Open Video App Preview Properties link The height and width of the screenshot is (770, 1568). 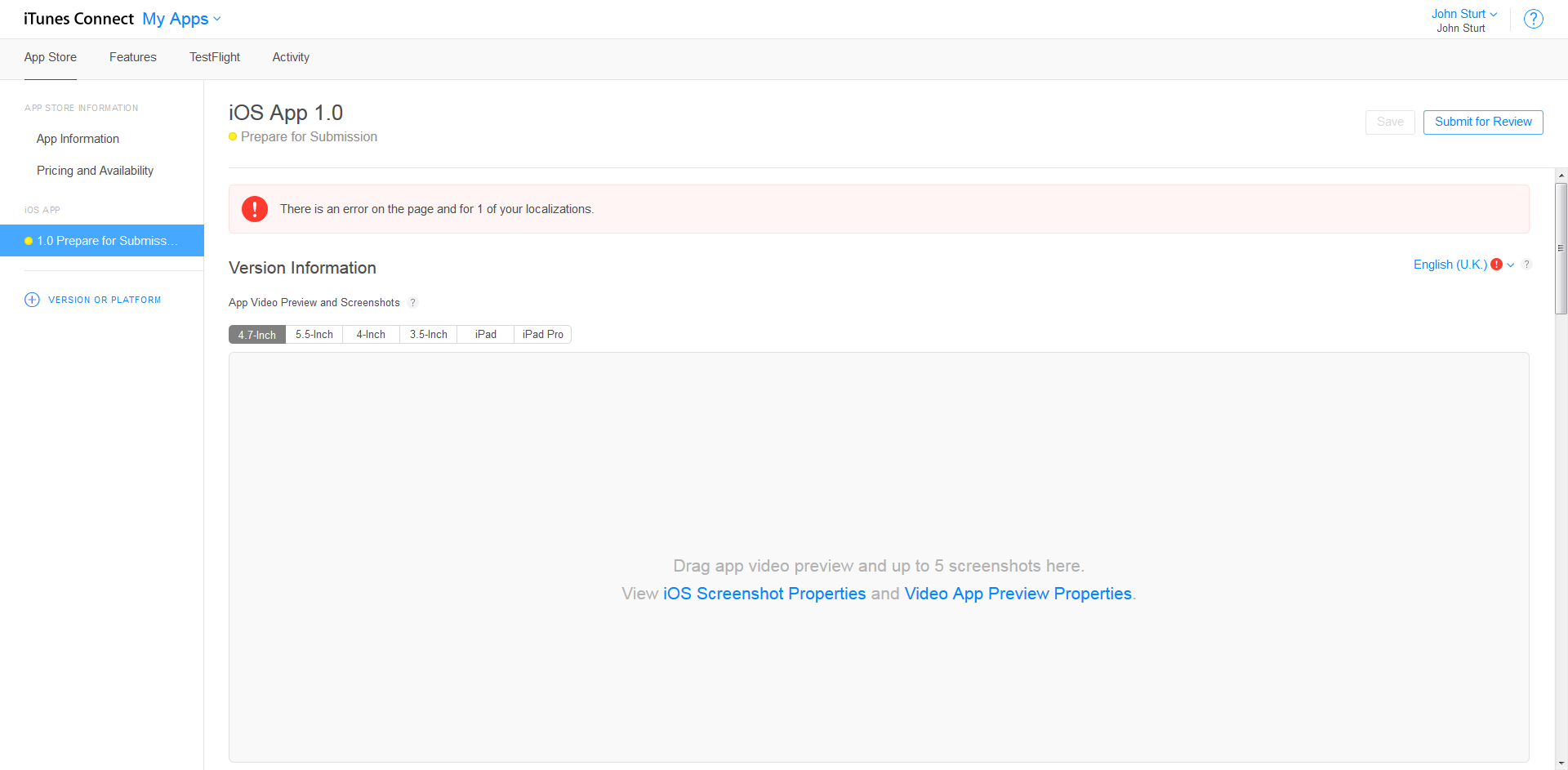coord(1018,594)
